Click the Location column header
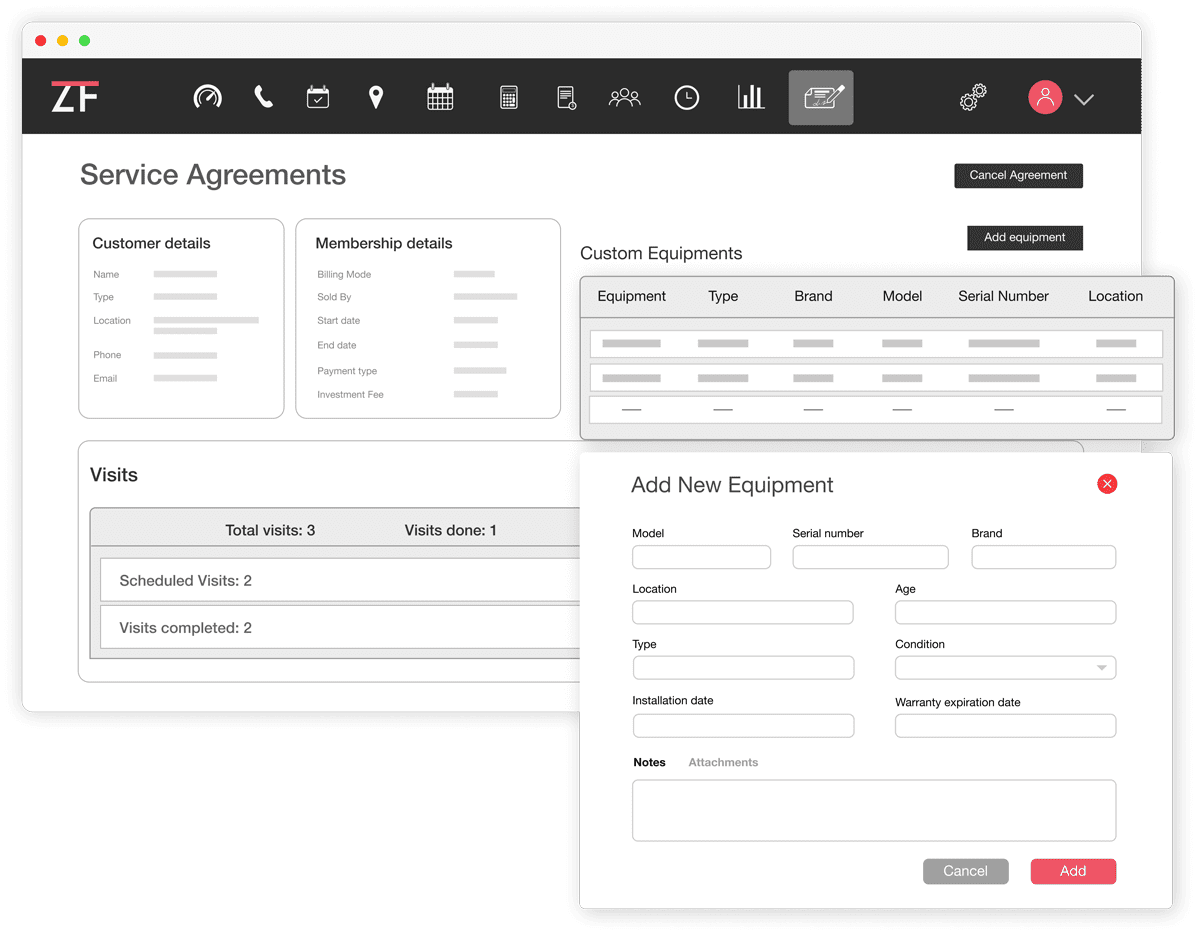1200x934 pixels. click(x=1115, y=296)
